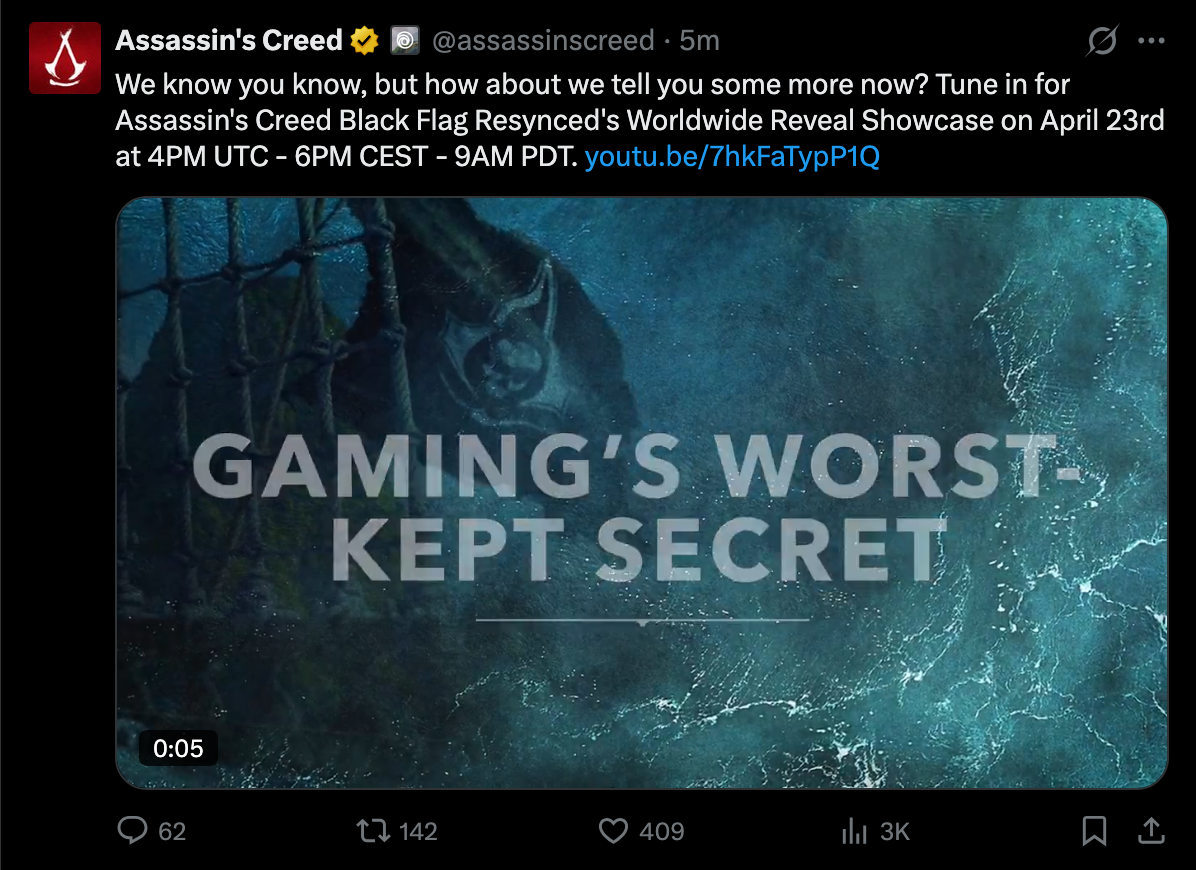Click the 409 likes count
Screen dimensions: 1196x870
(661, 831)
